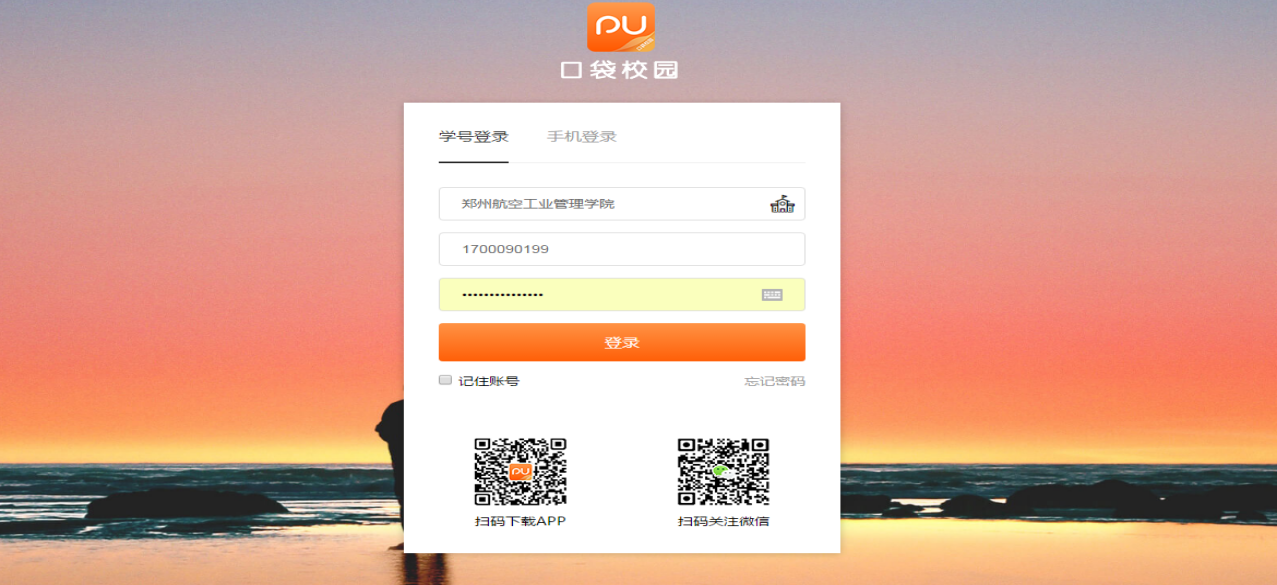Viewport: 1277px width, 585px height.
Task: Click the 扫码关注微信 QR code image
Action: coord(723,471)
